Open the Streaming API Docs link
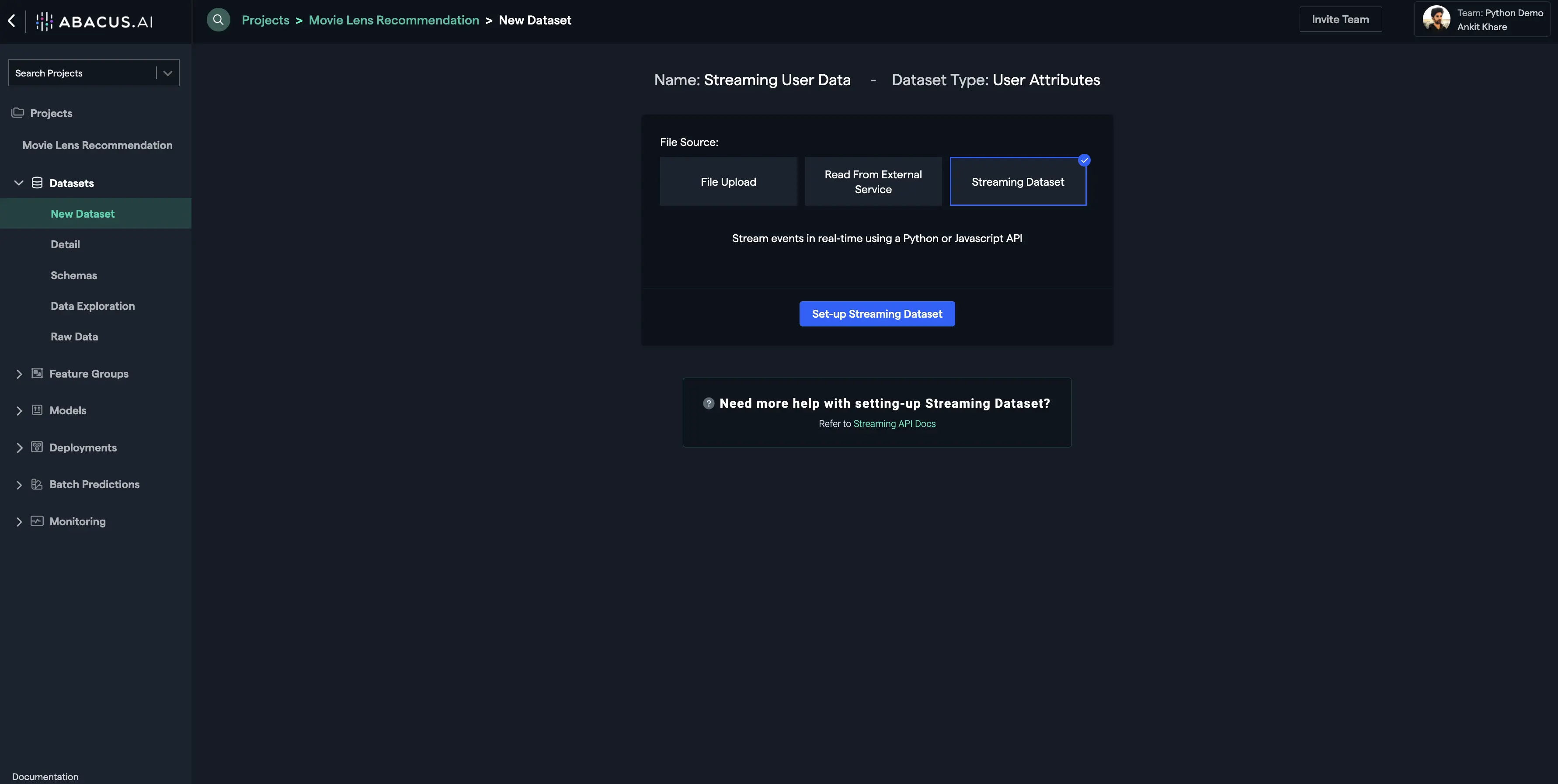 coord(894,424)
